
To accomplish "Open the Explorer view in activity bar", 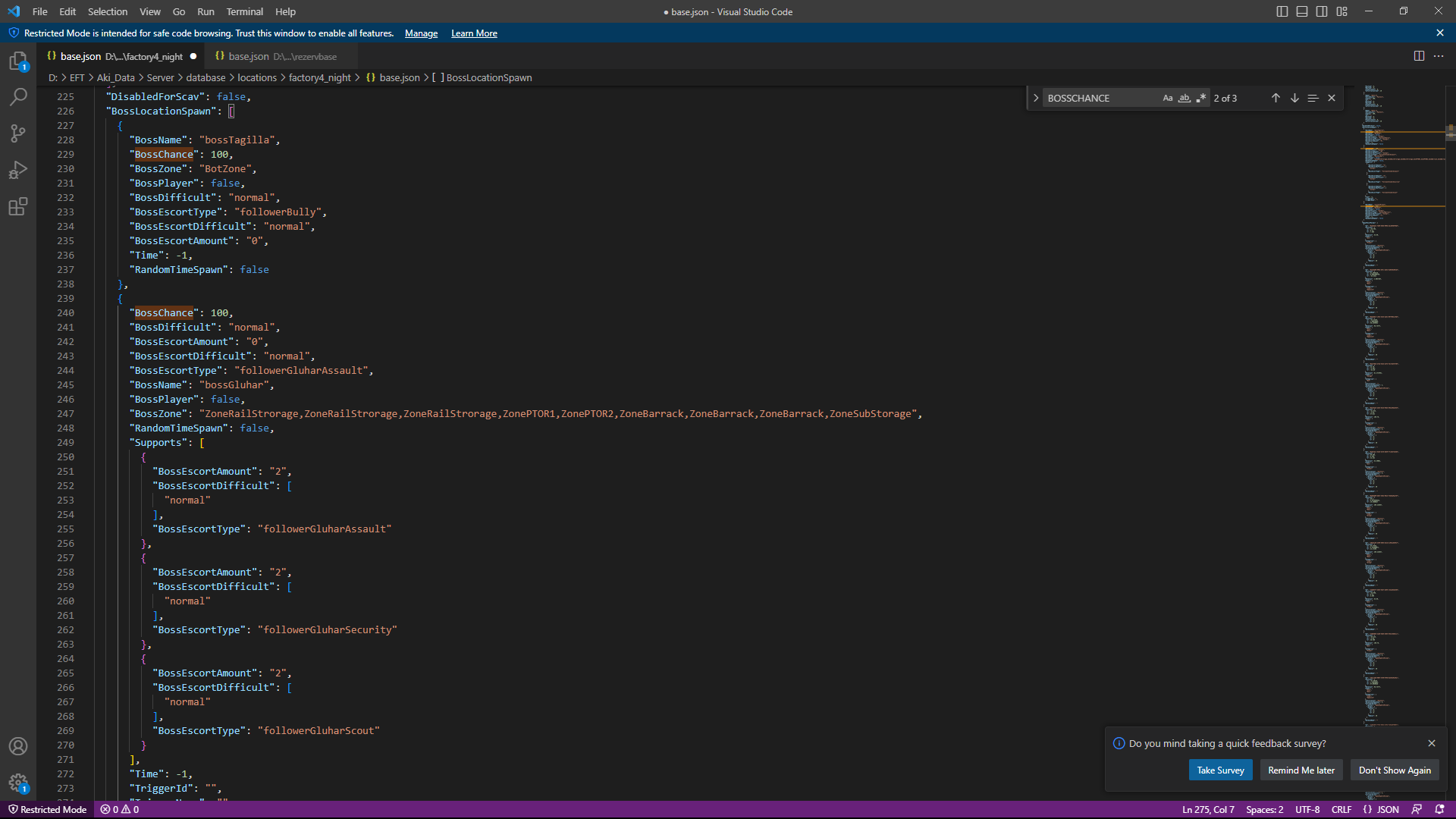I will (x=18, y=61).
